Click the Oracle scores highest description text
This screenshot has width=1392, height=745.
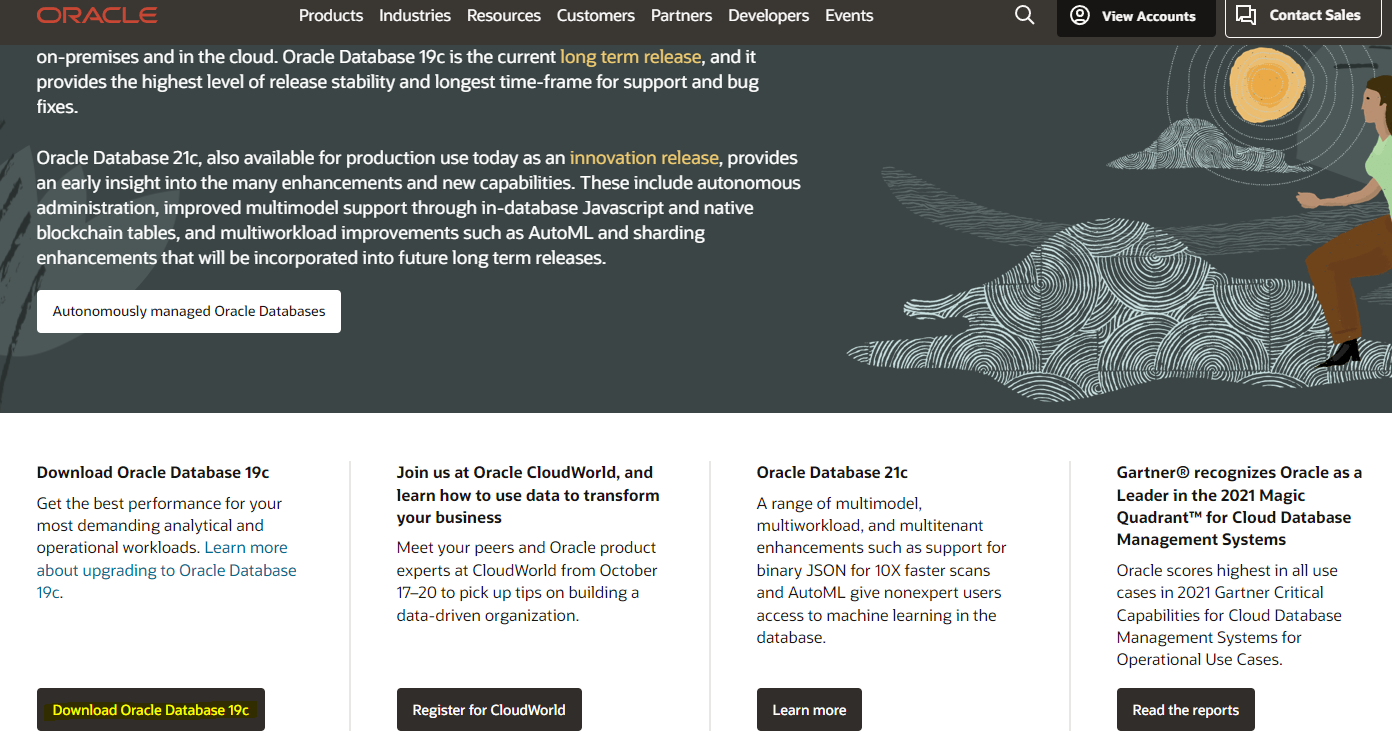pyautogui.click(x=1229, y=615)
